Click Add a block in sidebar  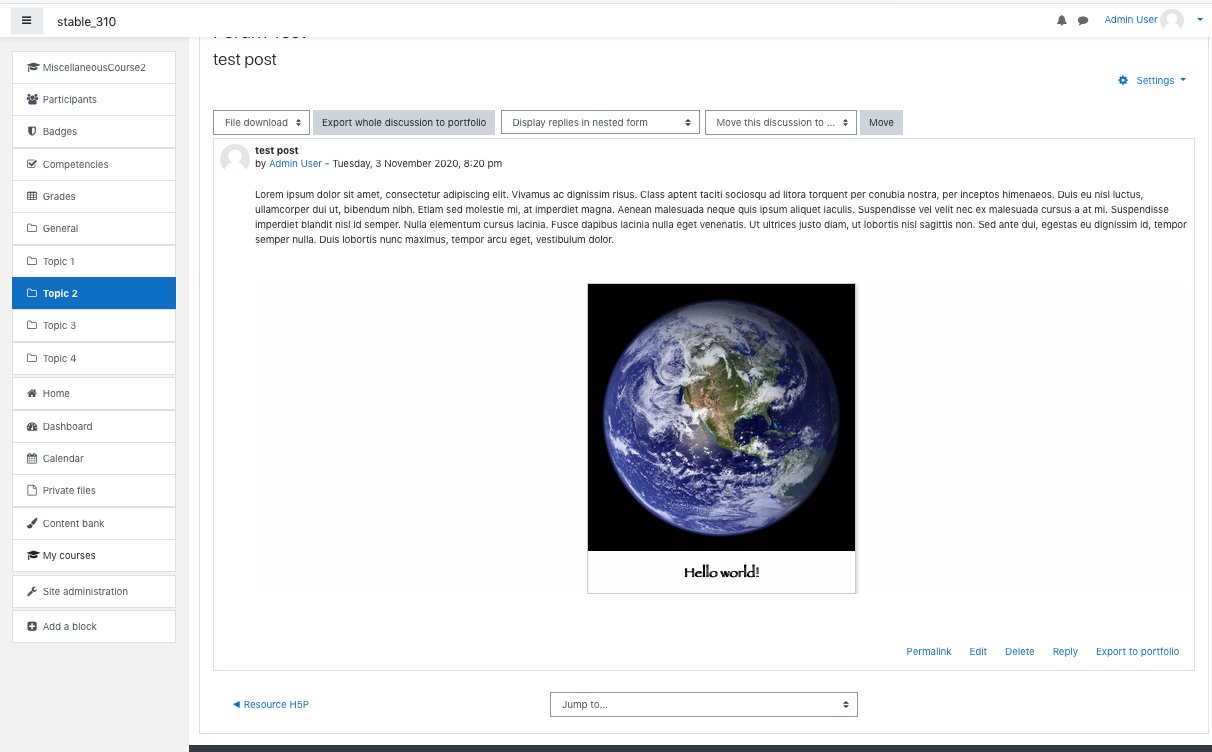coord(94,626)
